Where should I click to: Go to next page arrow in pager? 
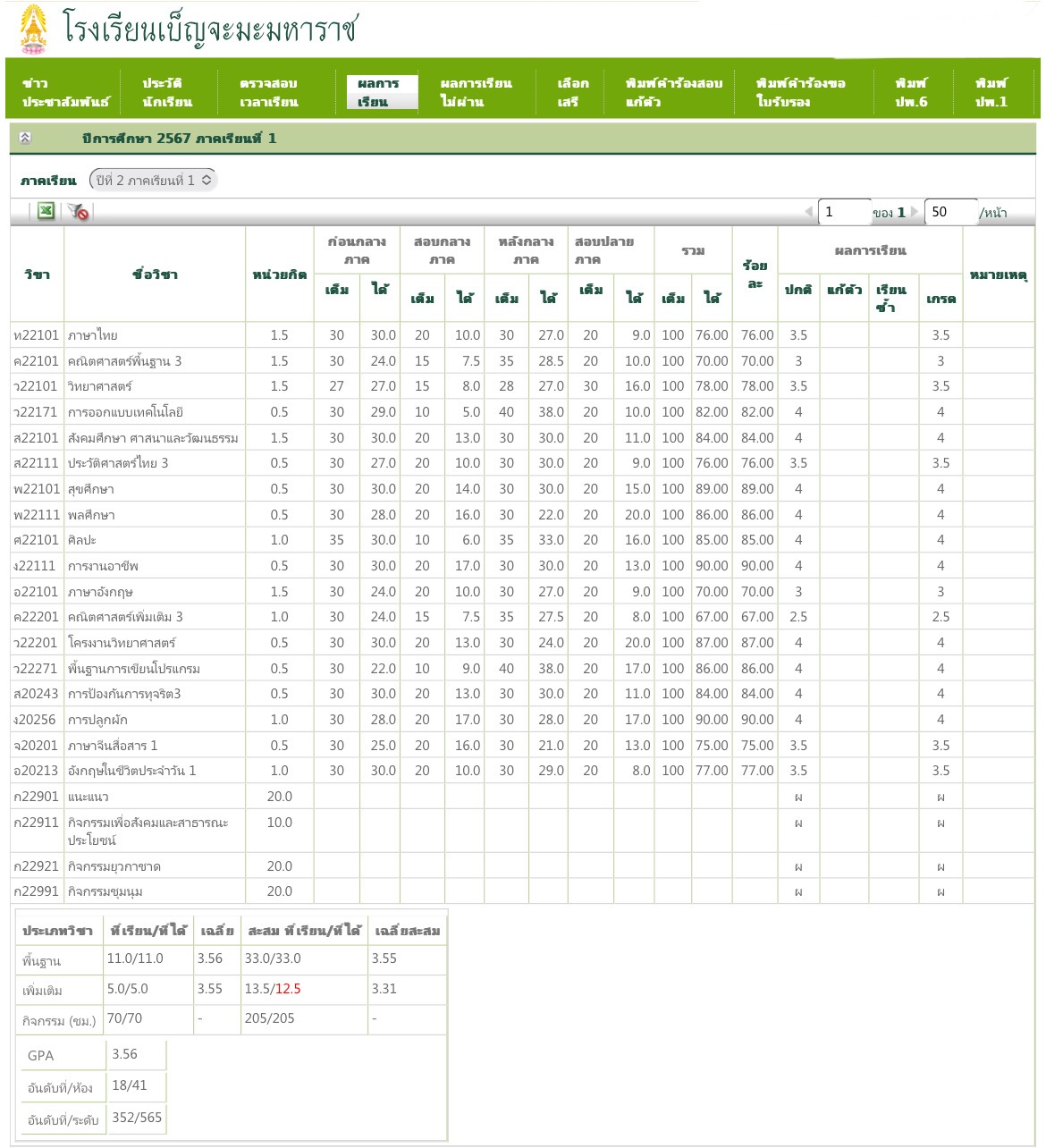(x=915, y=212)
